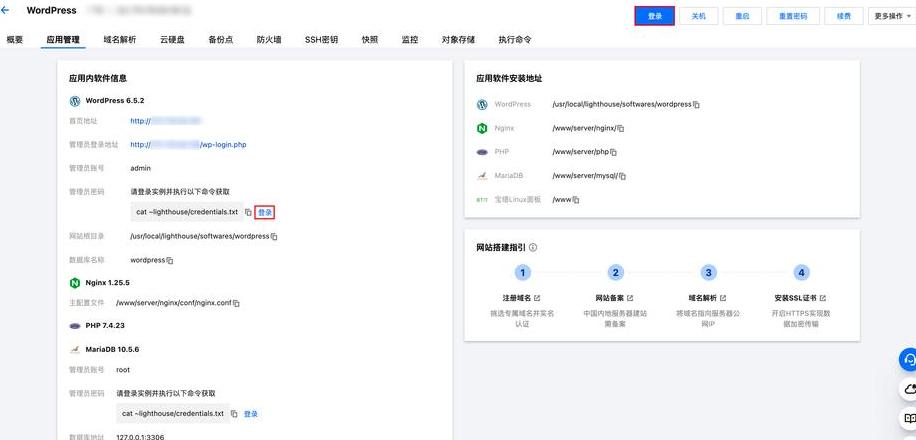Open the WordPress homepage http link

(x=166, y=121)
